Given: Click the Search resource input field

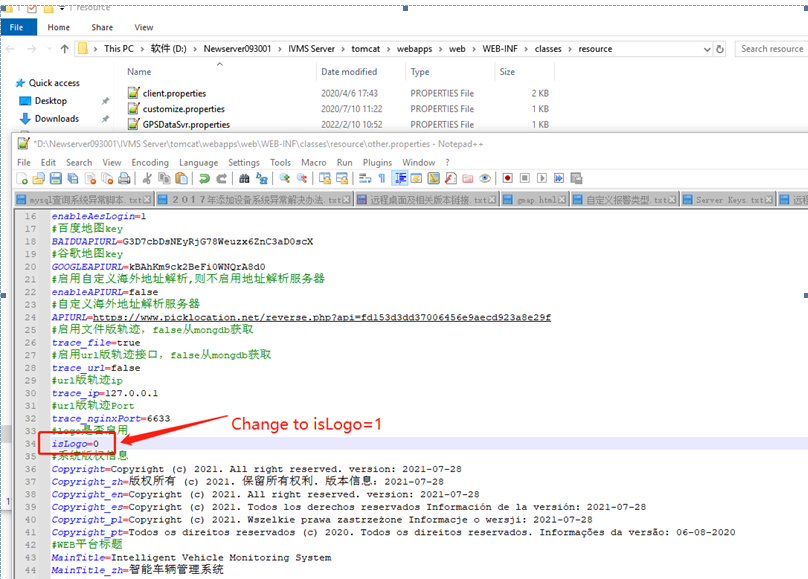Looking at the screenshot, I should [x=771, y=48].
